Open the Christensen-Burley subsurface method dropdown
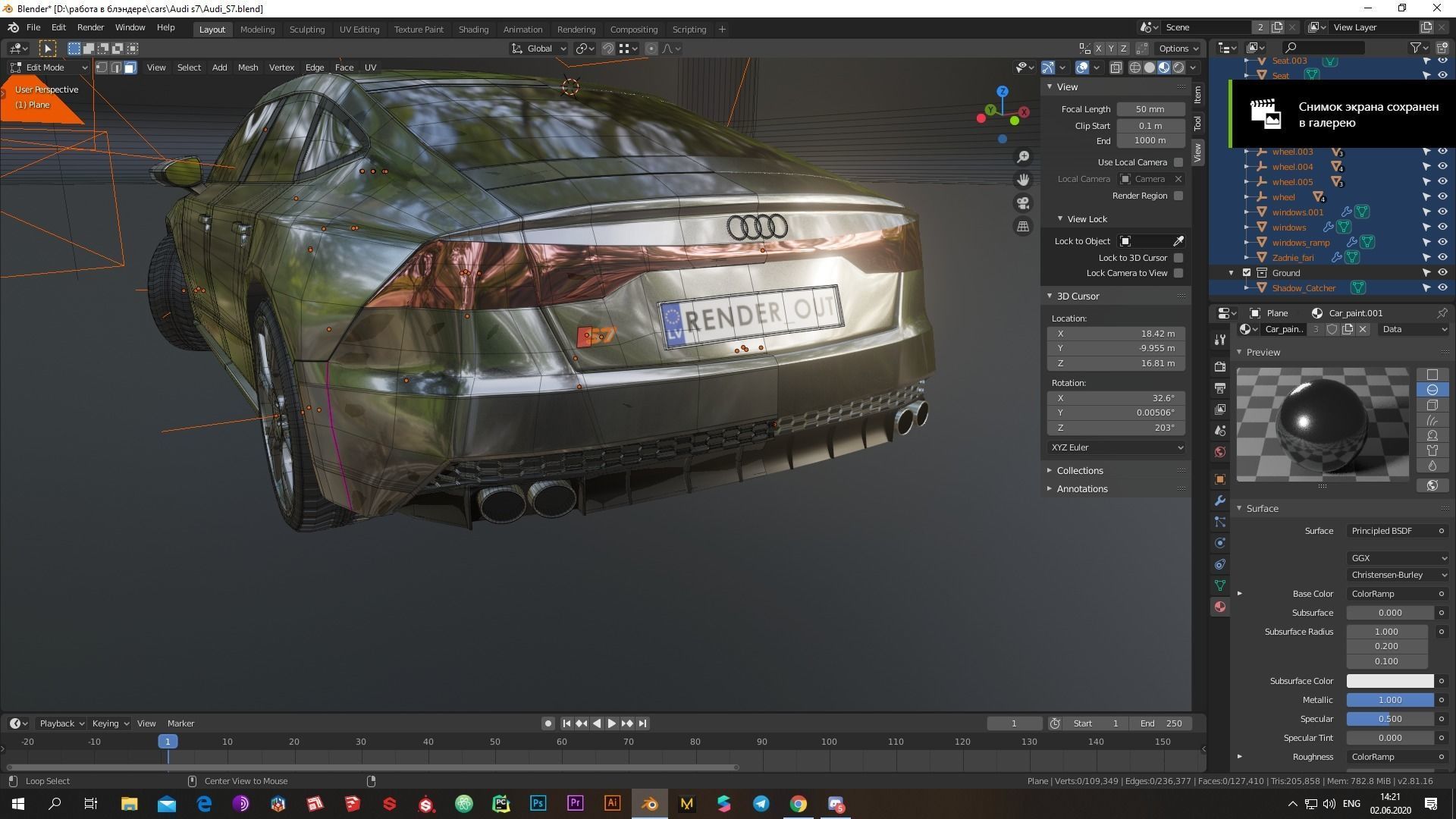This screenshot has width=1456, height=819. [1398, 575]
